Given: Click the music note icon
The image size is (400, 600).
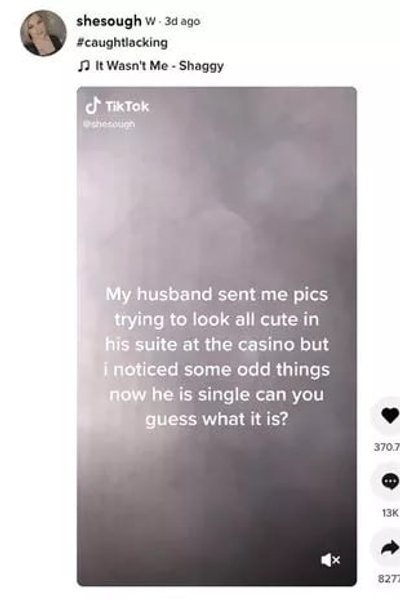Looking at the screenshot, I should [x=83, y=66].
